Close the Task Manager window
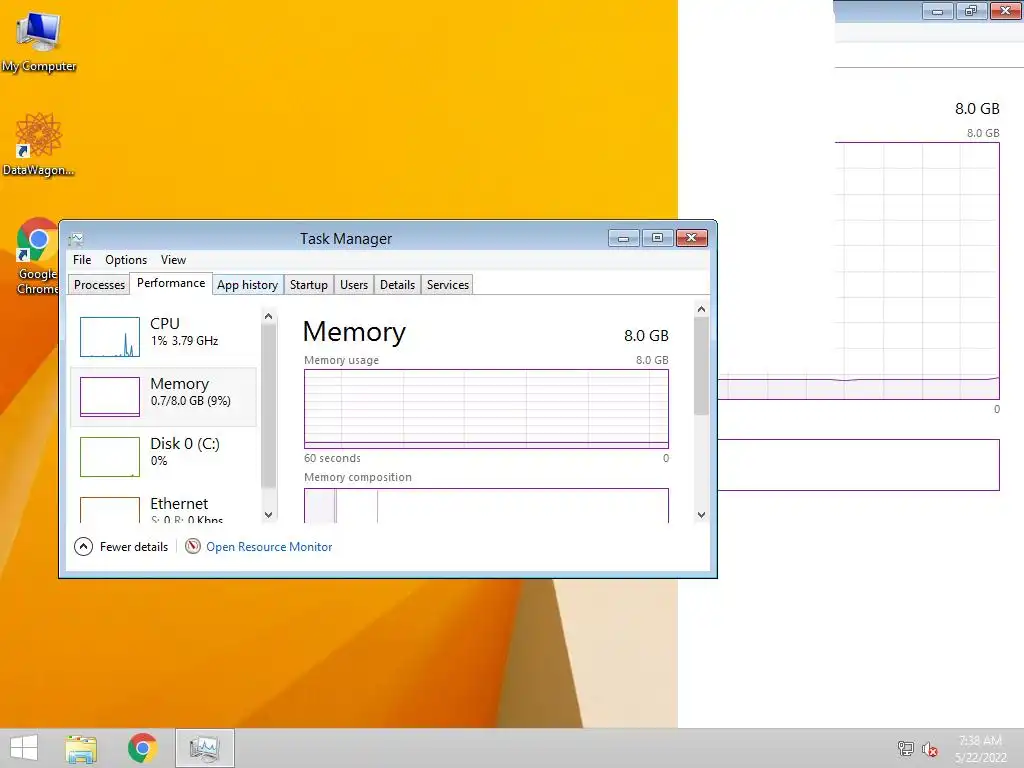 click(692, 238)
